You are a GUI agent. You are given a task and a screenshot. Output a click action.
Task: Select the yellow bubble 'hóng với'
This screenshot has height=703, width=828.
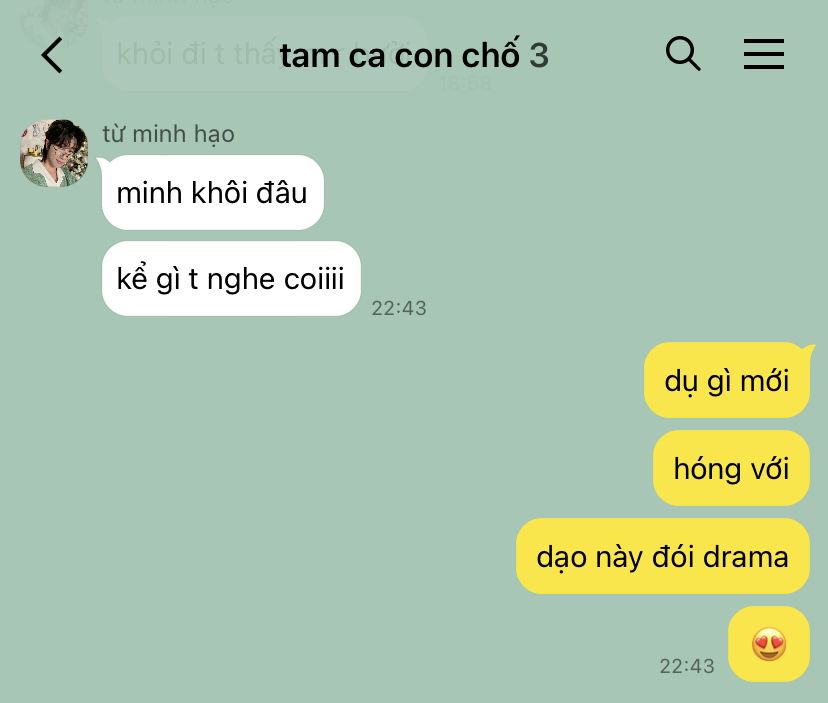(731, 468)
